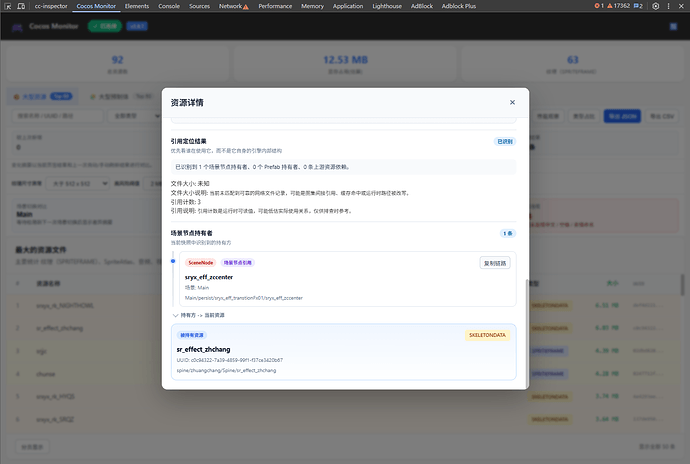This screenshot has height=464, width=690.
Task: Select node name sryx_eff_zccenter
Action: pyautogui.click(x=209, y=277)
